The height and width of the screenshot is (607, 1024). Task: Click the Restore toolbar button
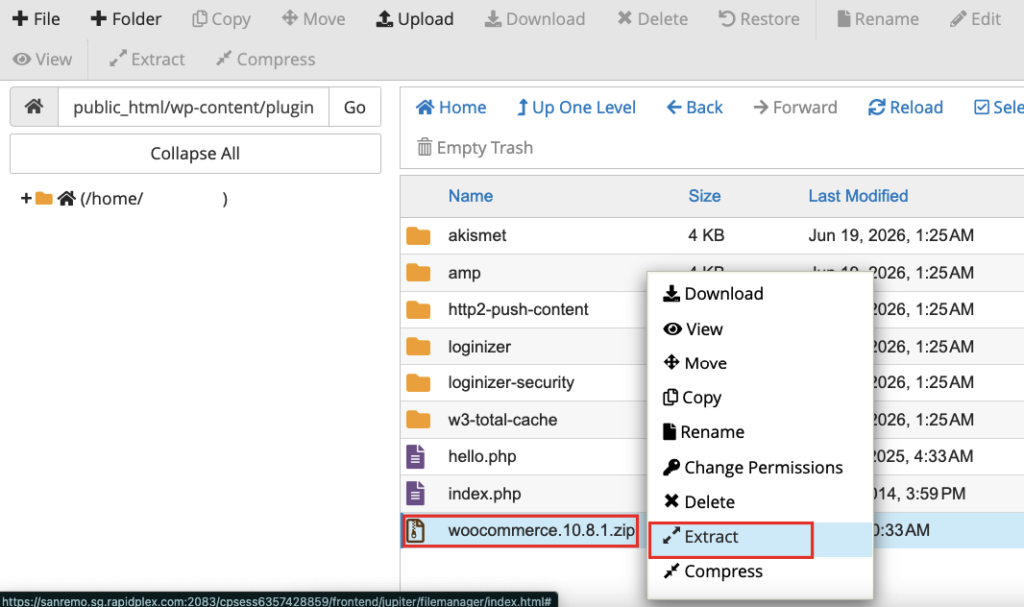[759, 19]
